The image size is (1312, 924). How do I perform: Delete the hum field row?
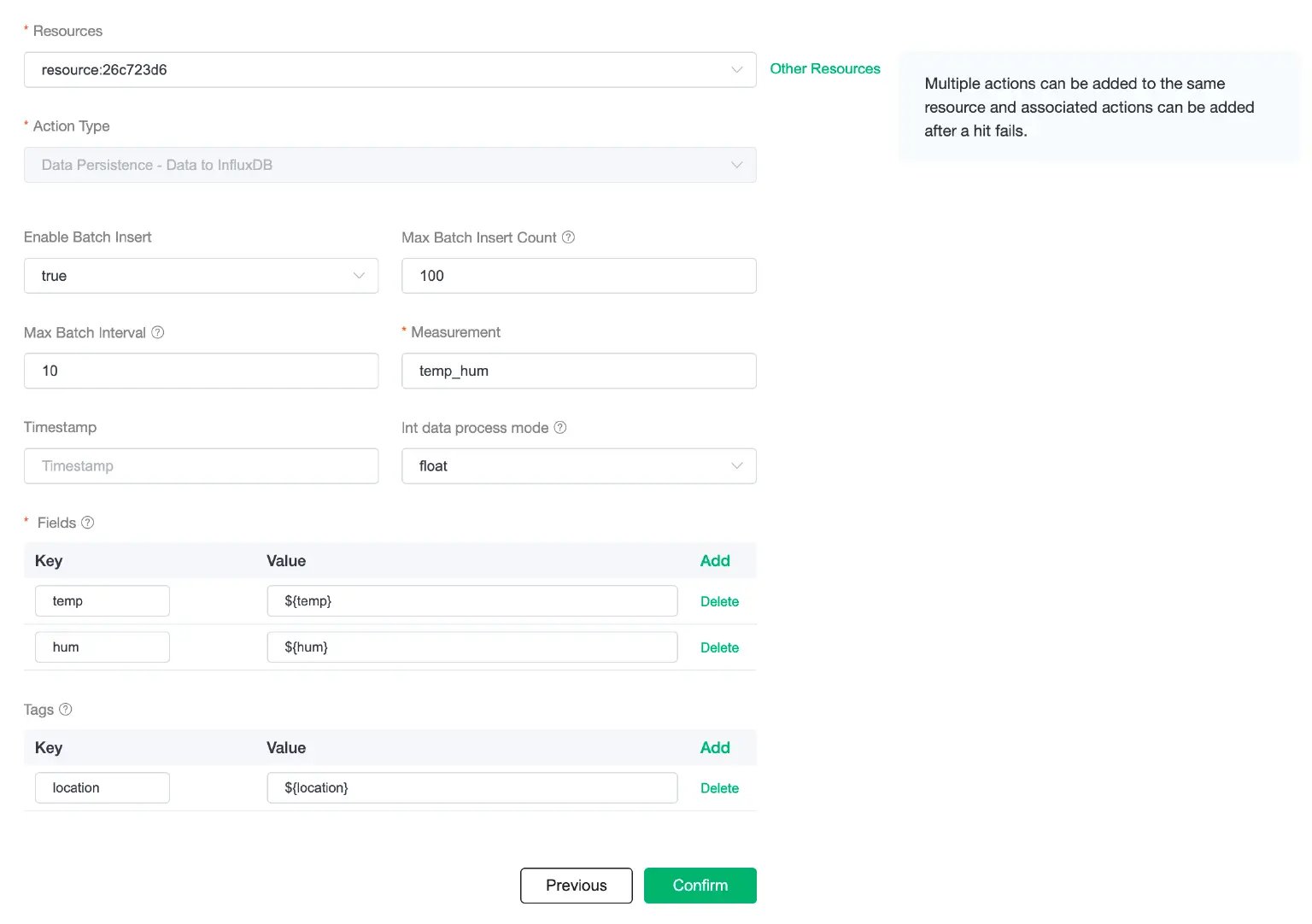click(719, 648)
